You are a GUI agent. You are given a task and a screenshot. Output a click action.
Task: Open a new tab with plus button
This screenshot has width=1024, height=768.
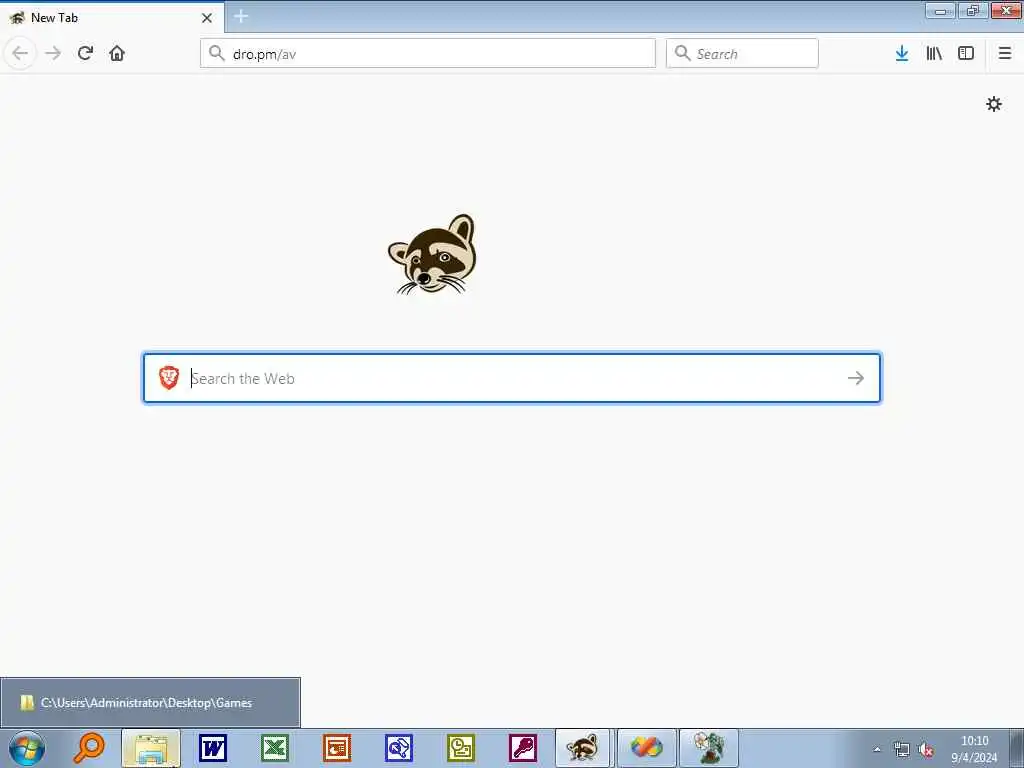coord(241,16)
